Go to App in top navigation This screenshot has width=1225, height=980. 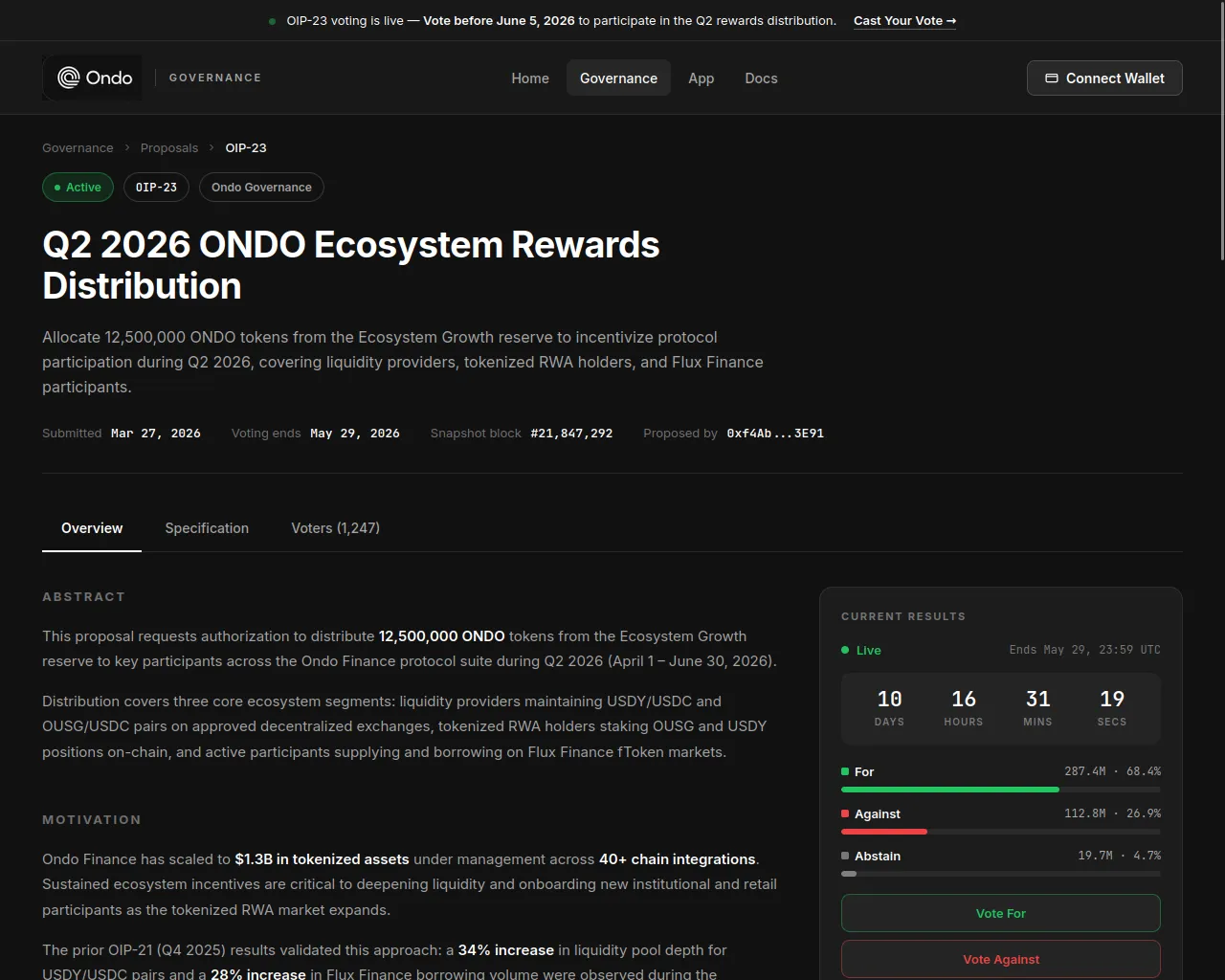pos(702,78)
